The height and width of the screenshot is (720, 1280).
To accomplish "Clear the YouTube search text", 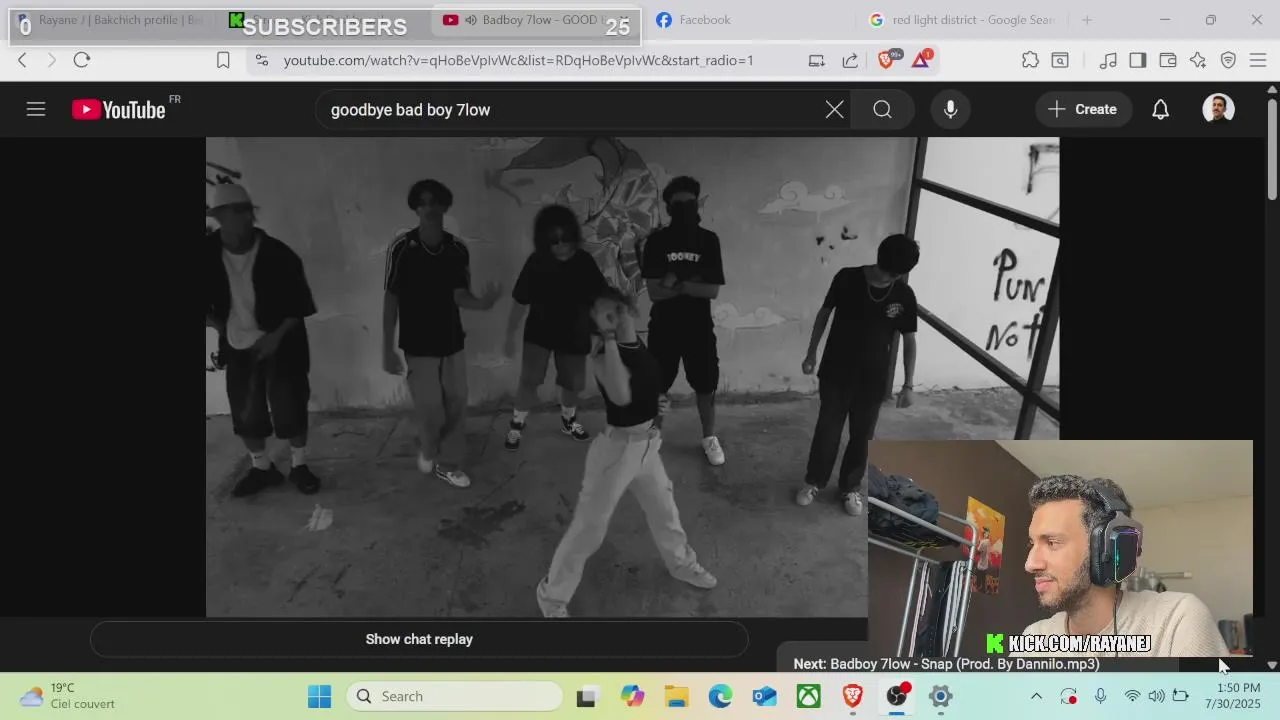I will pos(834,110).
